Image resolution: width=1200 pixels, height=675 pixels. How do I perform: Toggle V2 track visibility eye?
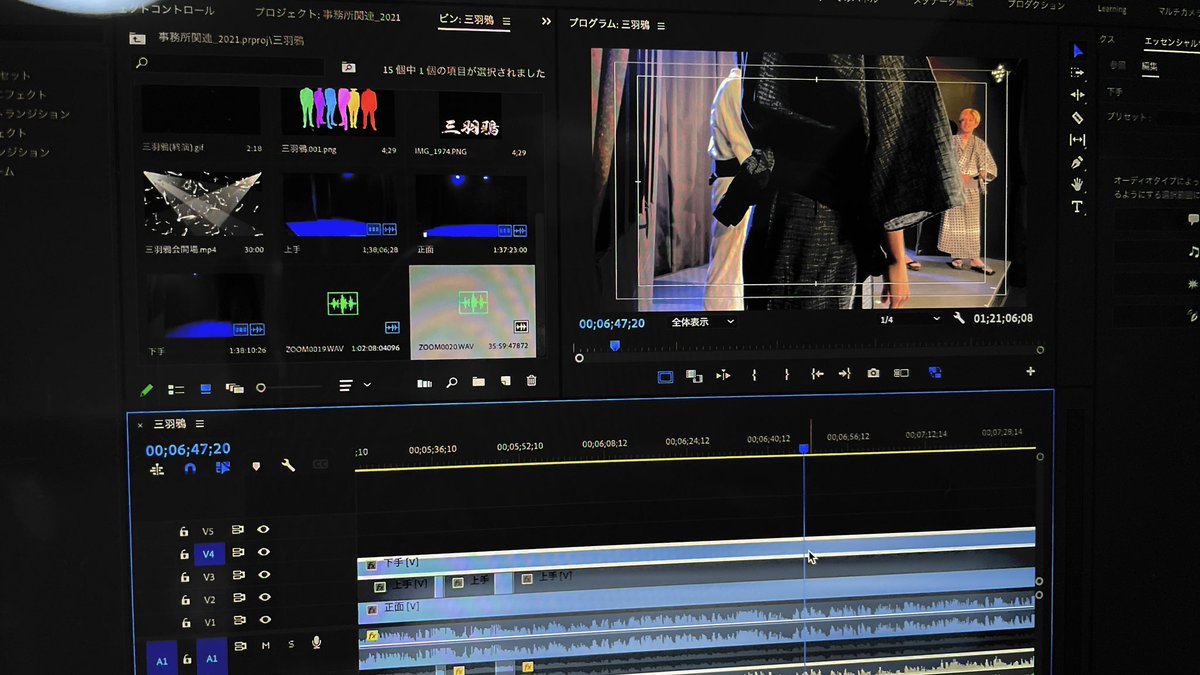(x=265, y=597)
